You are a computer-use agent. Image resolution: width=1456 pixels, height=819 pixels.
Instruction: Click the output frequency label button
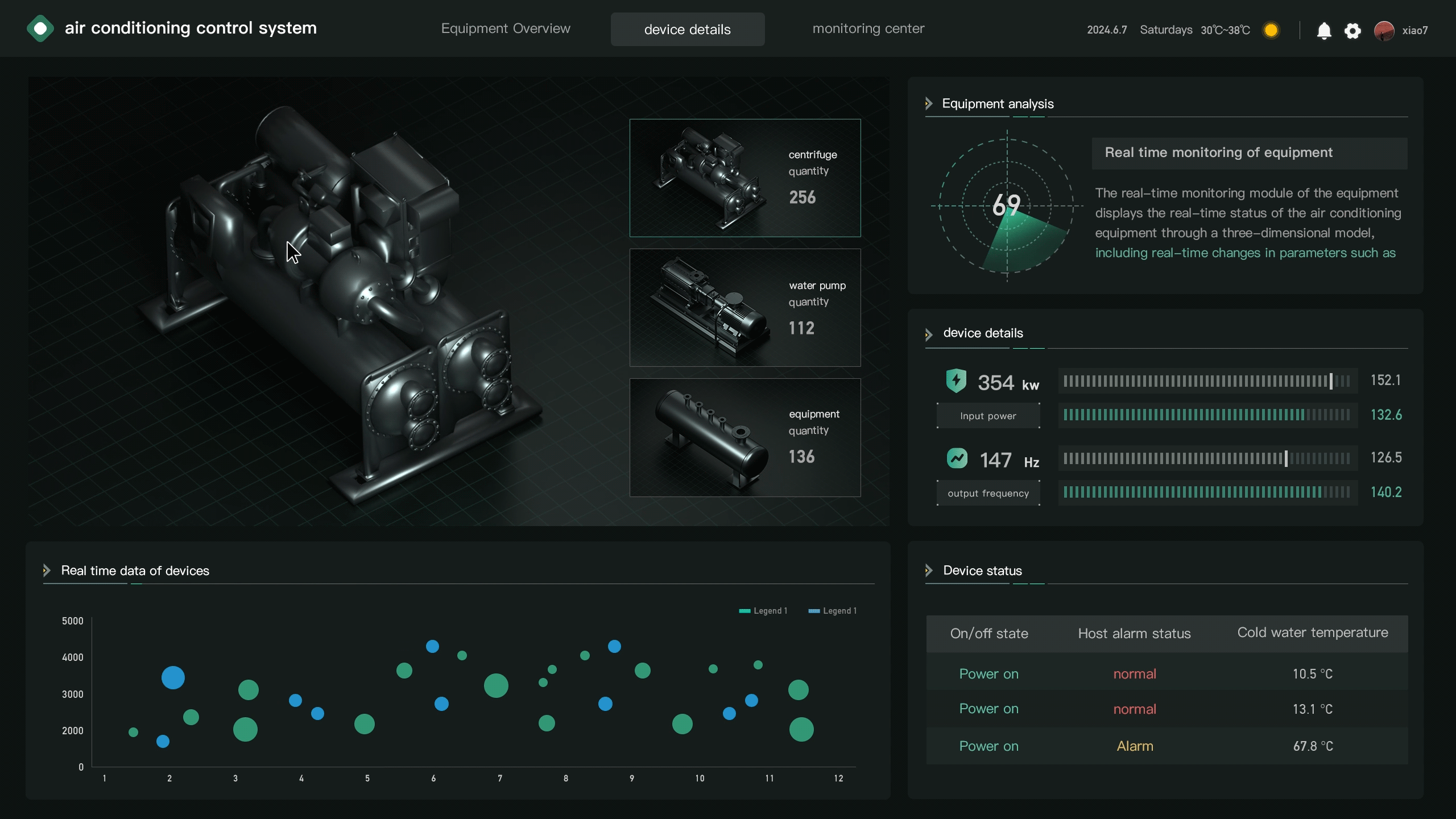click(988, 493)
